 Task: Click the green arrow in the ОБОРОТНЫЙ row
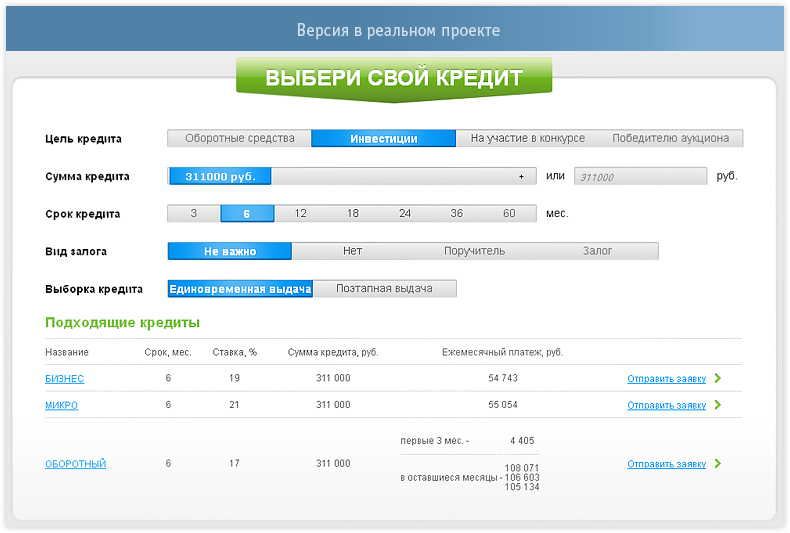pyautogui.click(x=718, y=463)
